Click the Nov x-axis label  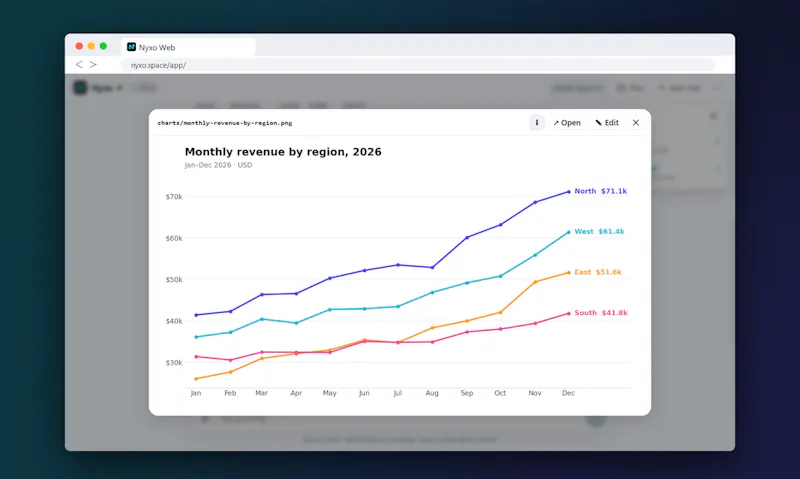click(x=535, y=393)
